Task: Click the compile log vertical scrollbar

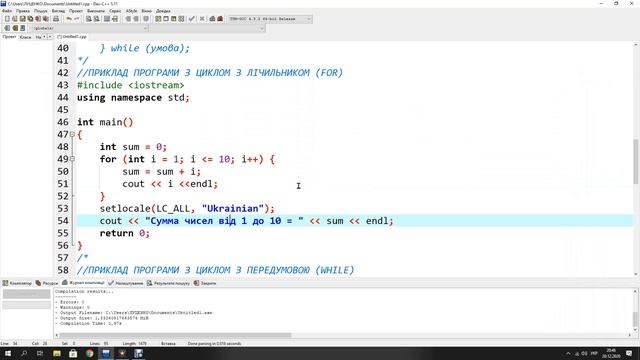Action: (x=635, y=318)
